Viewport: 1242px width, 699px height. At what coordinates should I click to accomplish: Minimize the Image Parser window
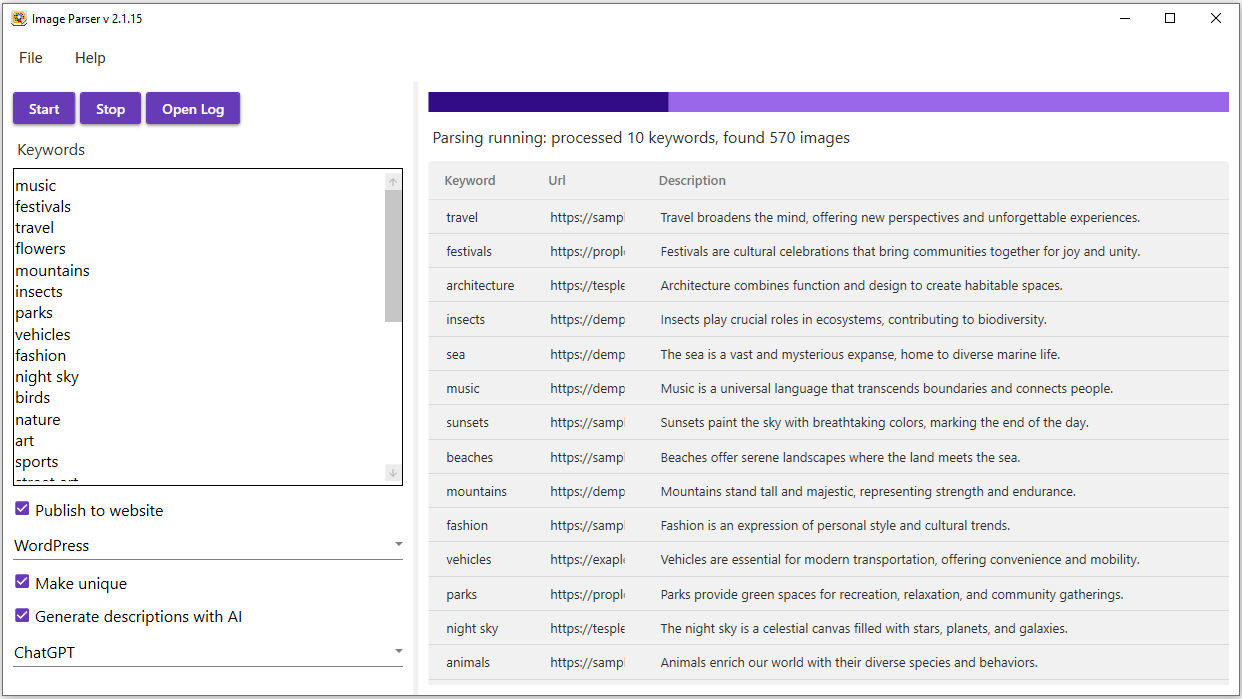point(1124,18)
